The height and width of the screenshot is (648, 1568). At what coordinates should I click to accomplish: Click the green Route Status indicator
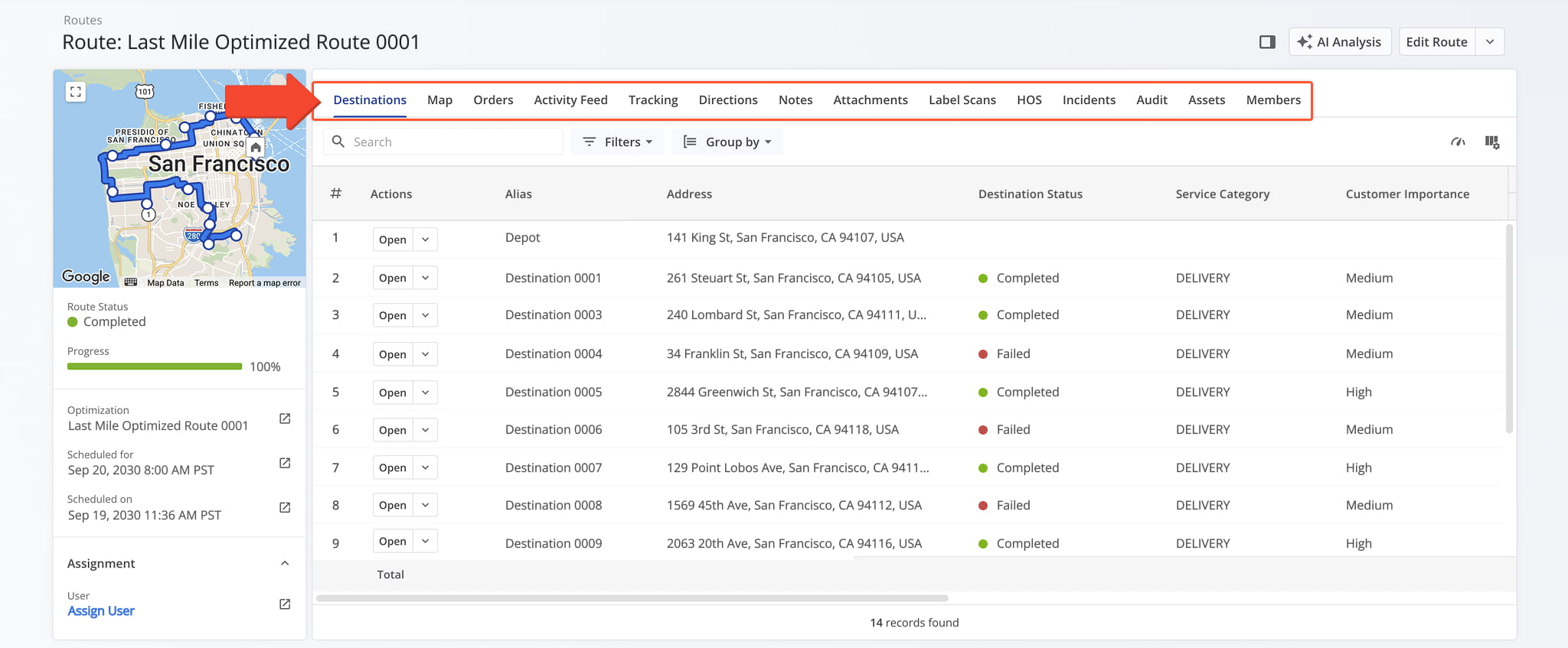[73, 322]
